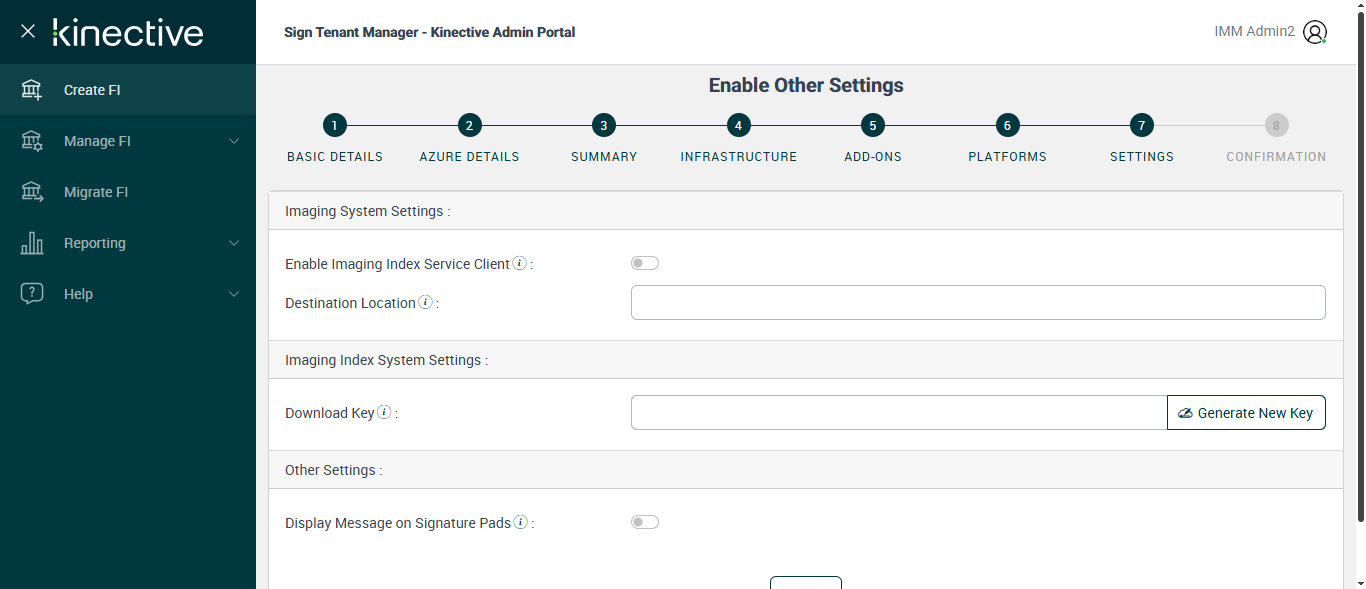Click the Migrate FI bank icon
Viewport: 1366px width, 589px height.
pyautogui.click(x=32, y=192)
